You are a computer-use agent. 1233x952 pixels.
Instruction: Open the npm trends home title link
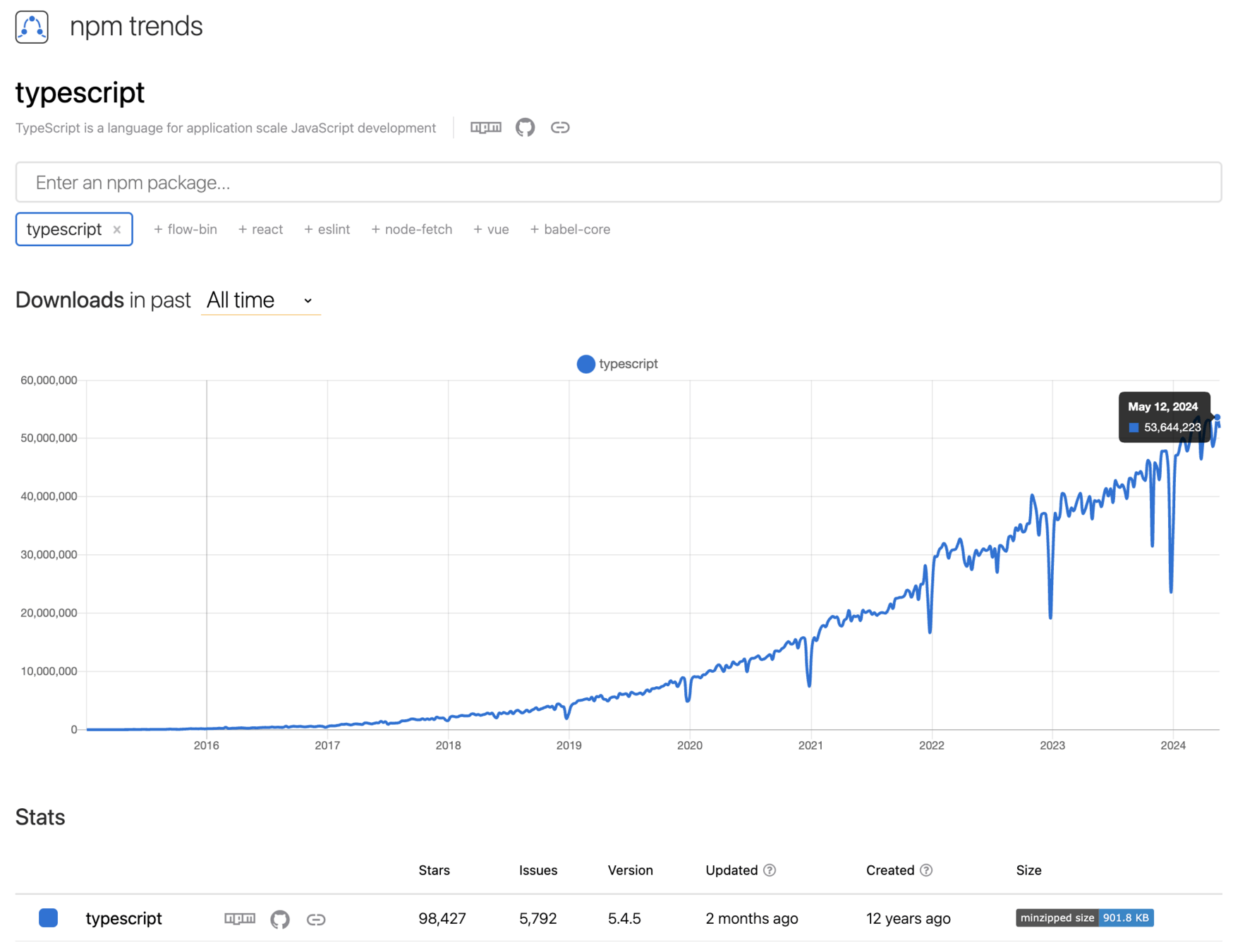click(x=136, y=26)
